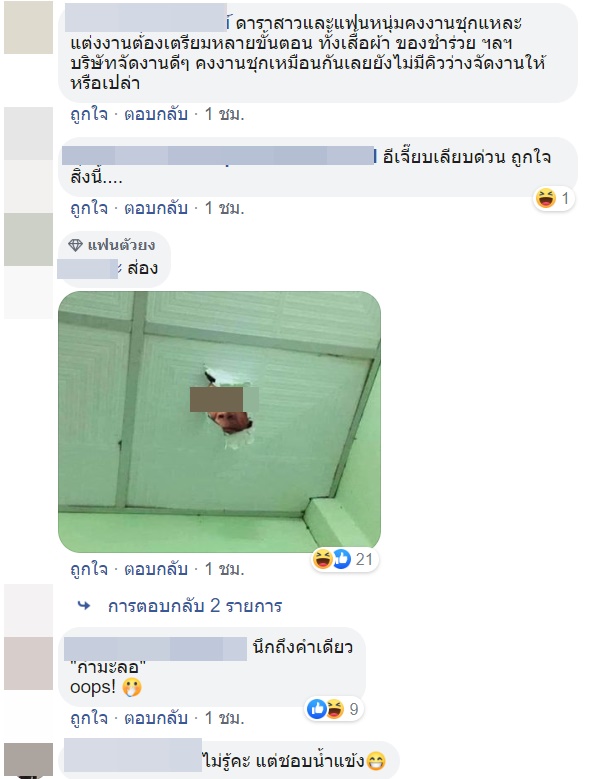Open avatar of the first commenter
The image size is (614, 779).
coord(28,27)
